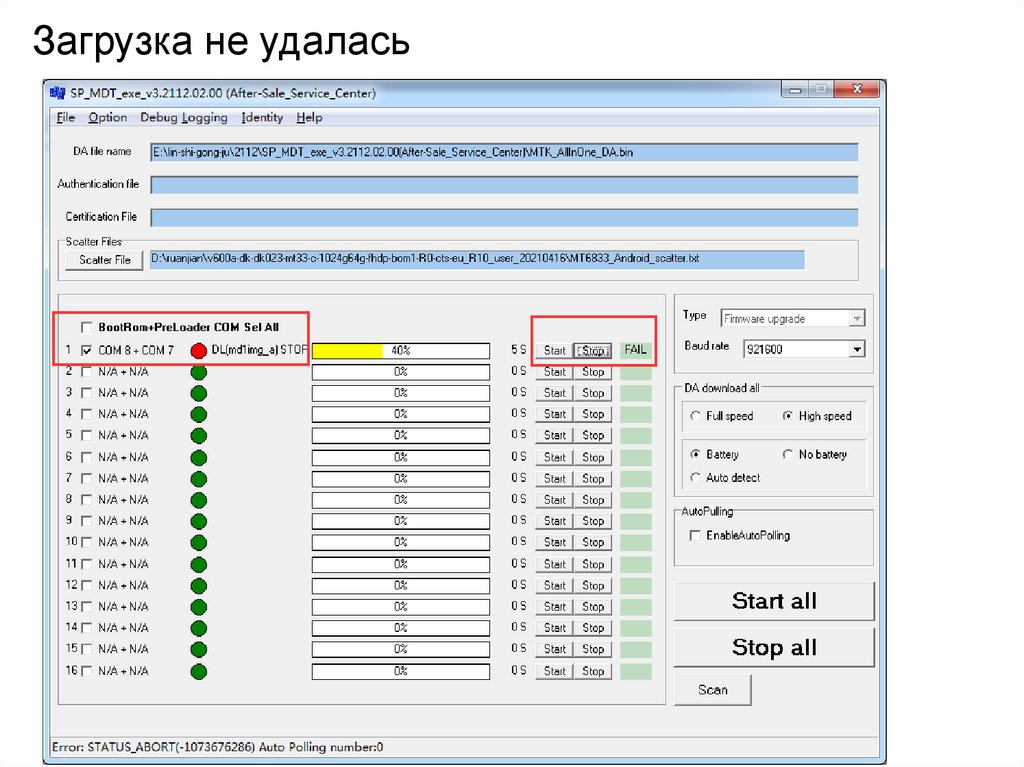The height and width of the screenshot is (767, 1024).
Task: Enable the EnableAutoPolling checkbox
Action: (695, 536)
